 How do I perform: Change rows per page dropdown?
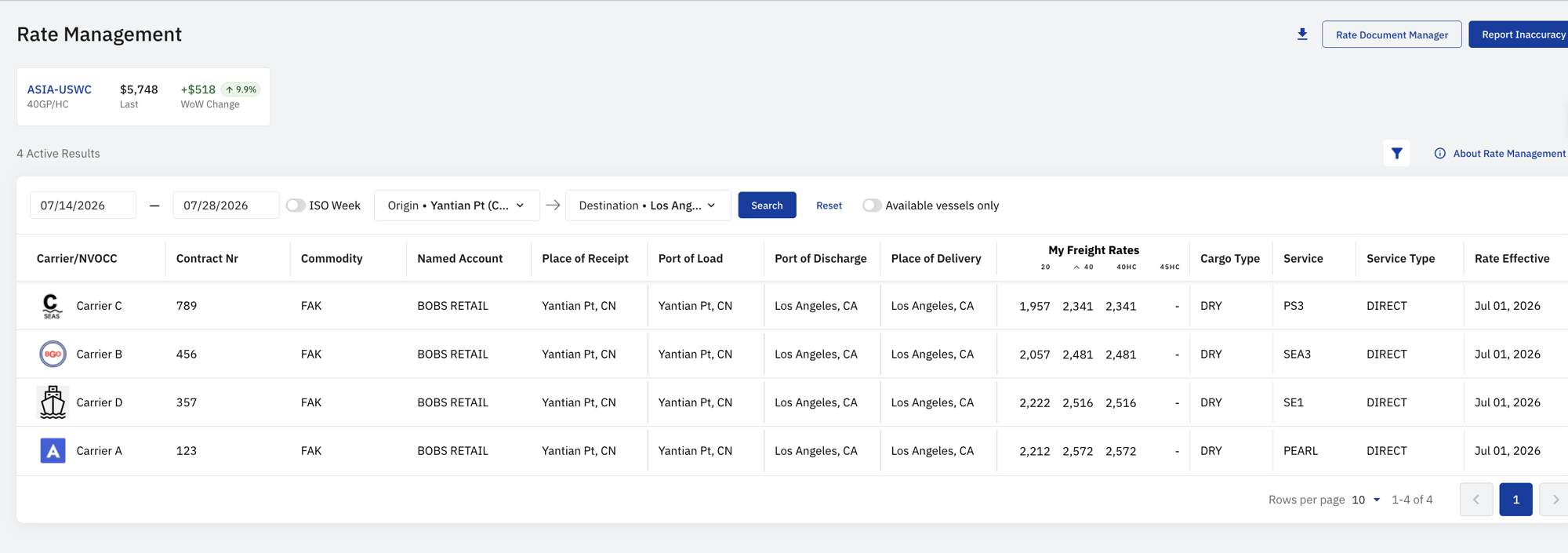(x=1366, y=500)
